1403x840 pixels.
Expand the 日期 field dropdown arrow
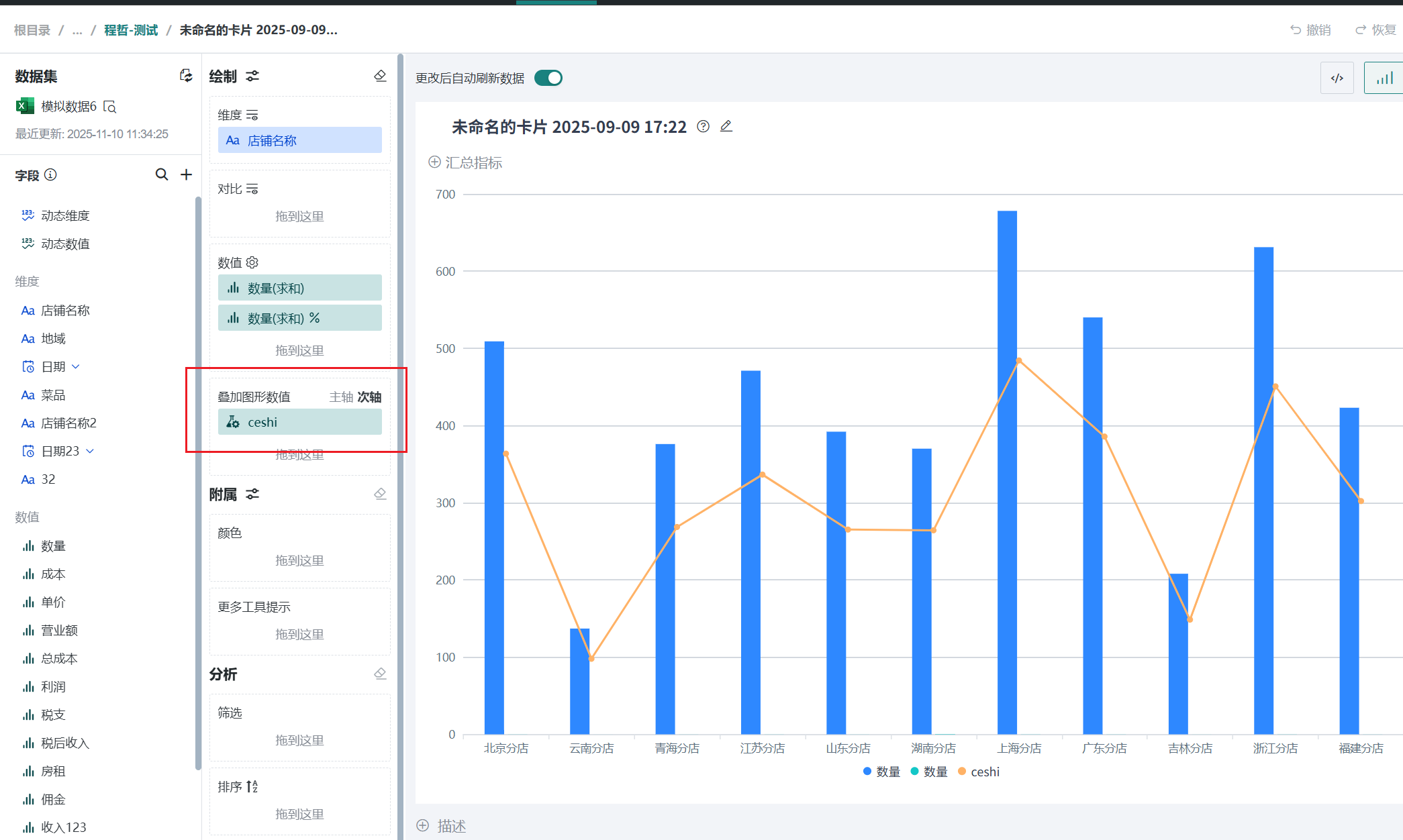[76, 366]
